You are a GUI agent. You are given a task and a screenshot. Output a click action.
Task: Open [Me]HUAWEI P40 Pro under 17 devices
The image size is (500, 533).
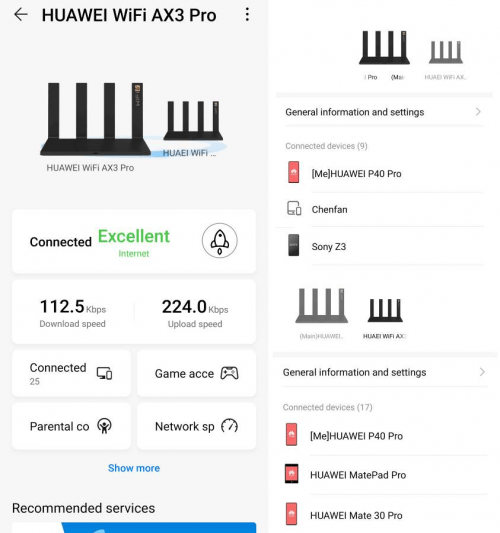coord(385,435)
